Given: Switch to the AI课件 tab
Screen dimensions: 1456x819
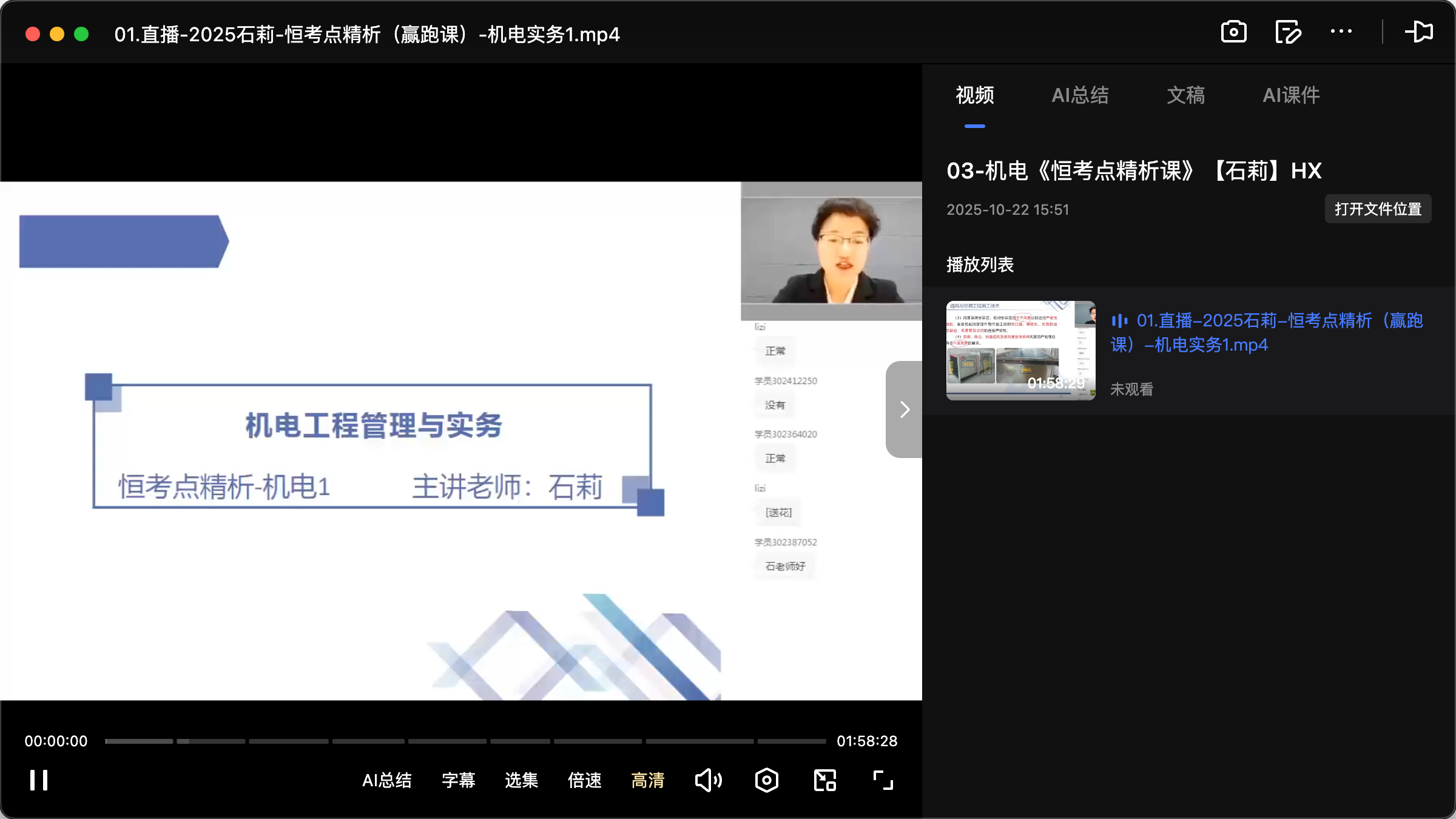Looking at the screenshot, I should [1290, 95].
